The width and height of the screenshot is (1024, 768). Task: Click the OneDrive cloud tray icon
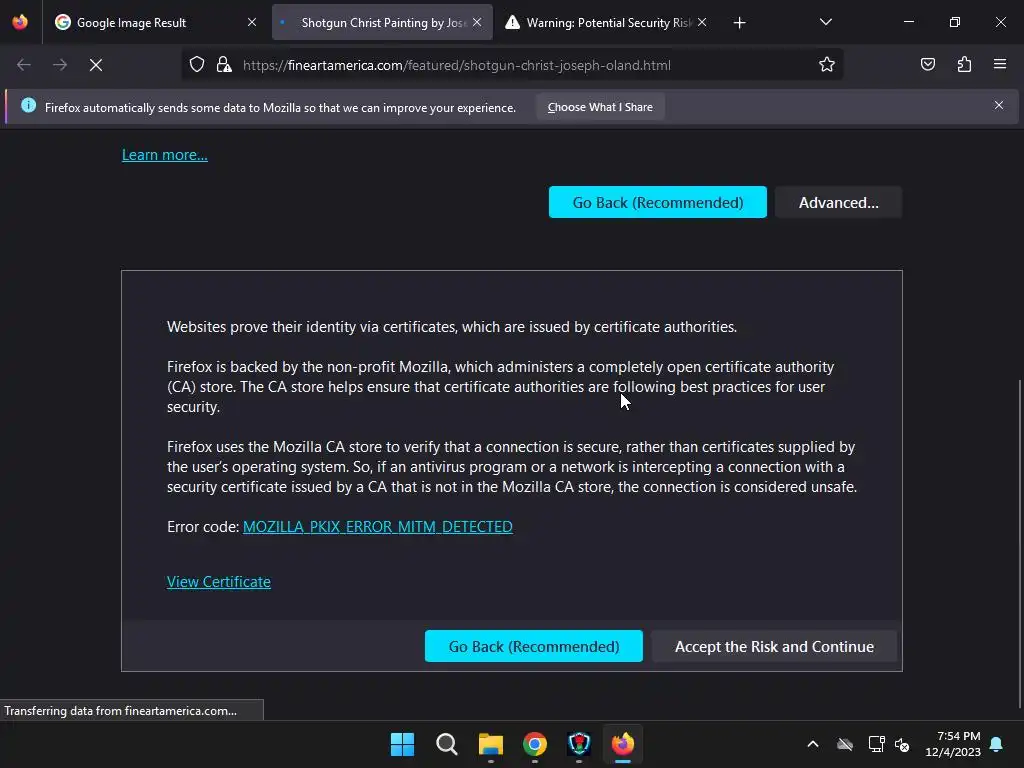845,744
